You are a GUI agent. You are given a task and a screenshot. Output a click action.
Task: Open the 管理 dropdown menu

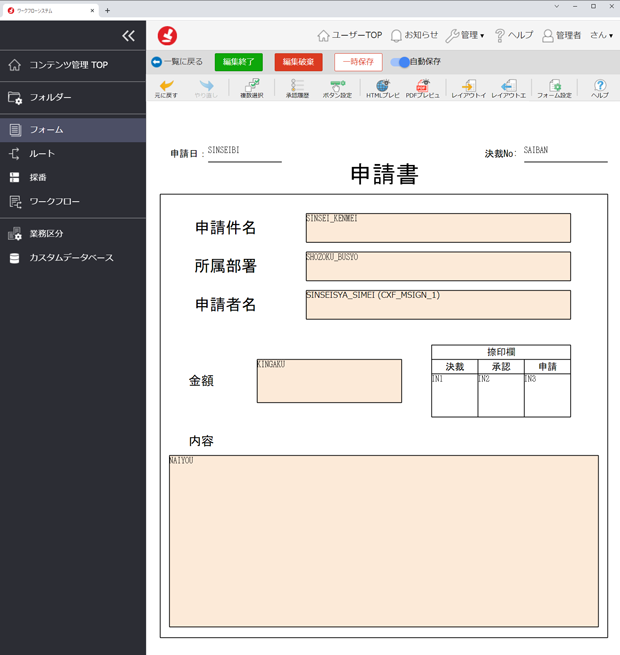[x=465, y=35]
